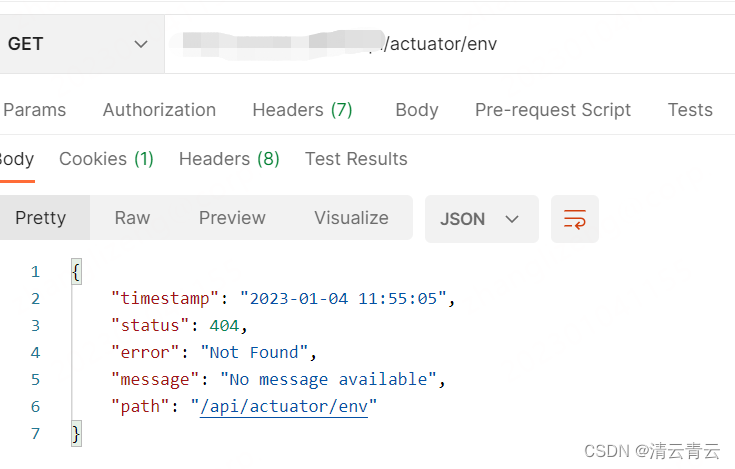The width and height of the screenshot is (735, 469).
Task: Follow the /api/actuator/env path link
Action: click(284, 406)
